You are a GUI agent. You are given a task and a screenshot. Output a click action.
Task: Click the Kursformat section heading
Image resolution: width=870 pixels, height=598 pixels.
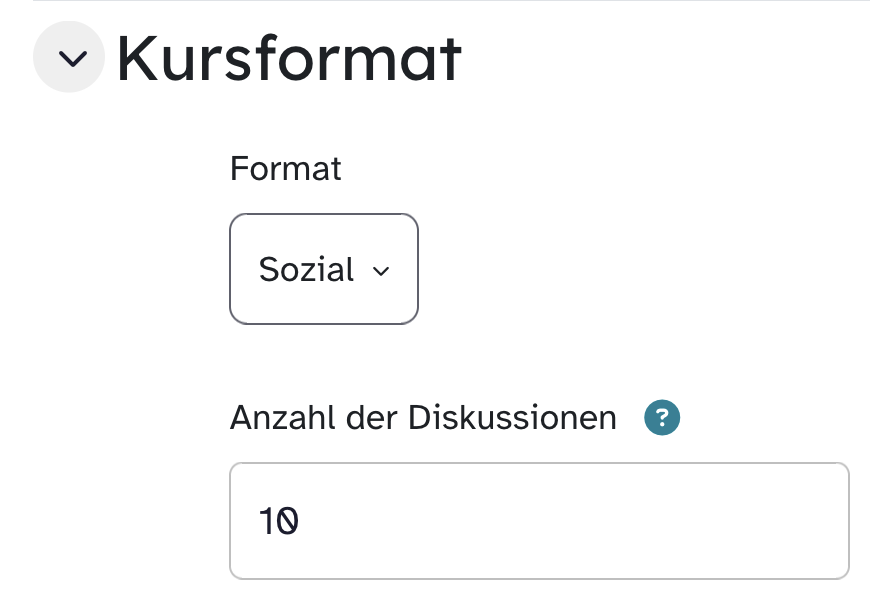pyautogui.click(x=289, y=59)
